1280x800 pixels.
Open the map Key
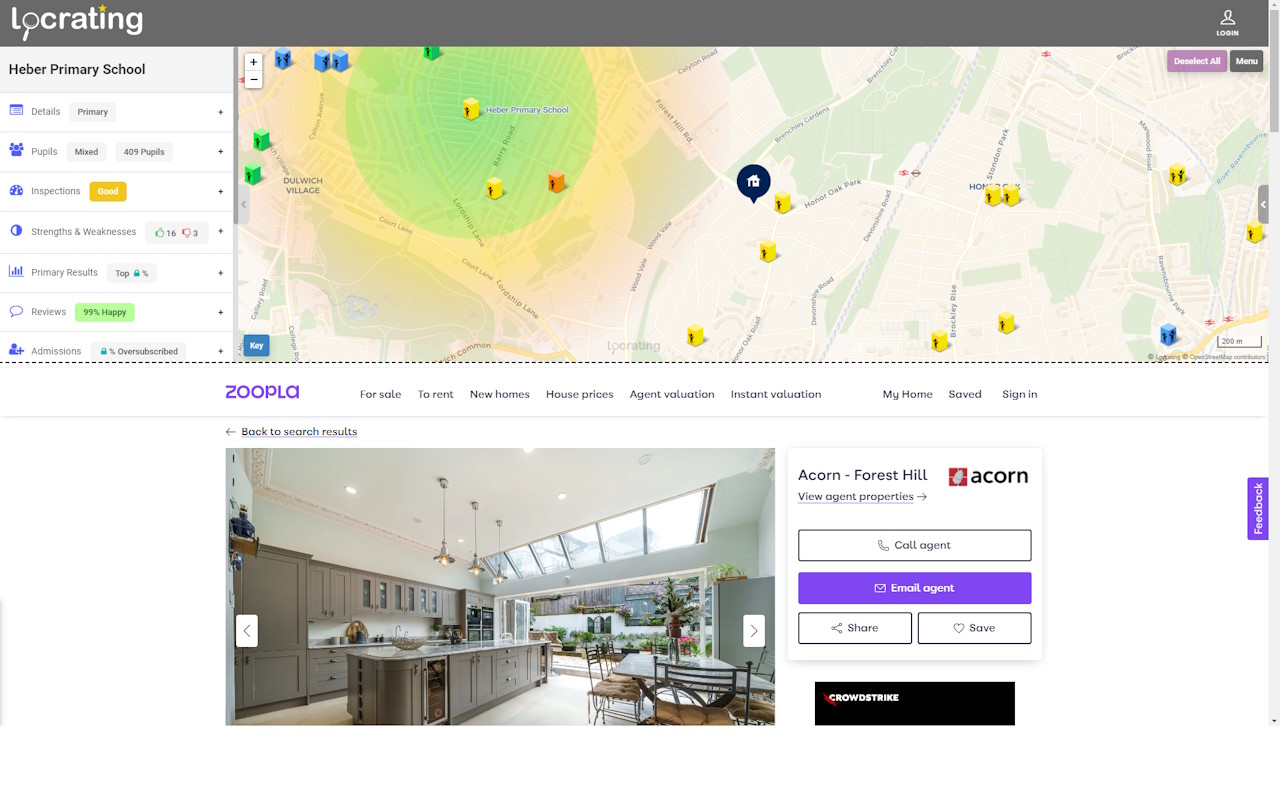point(256,345)
